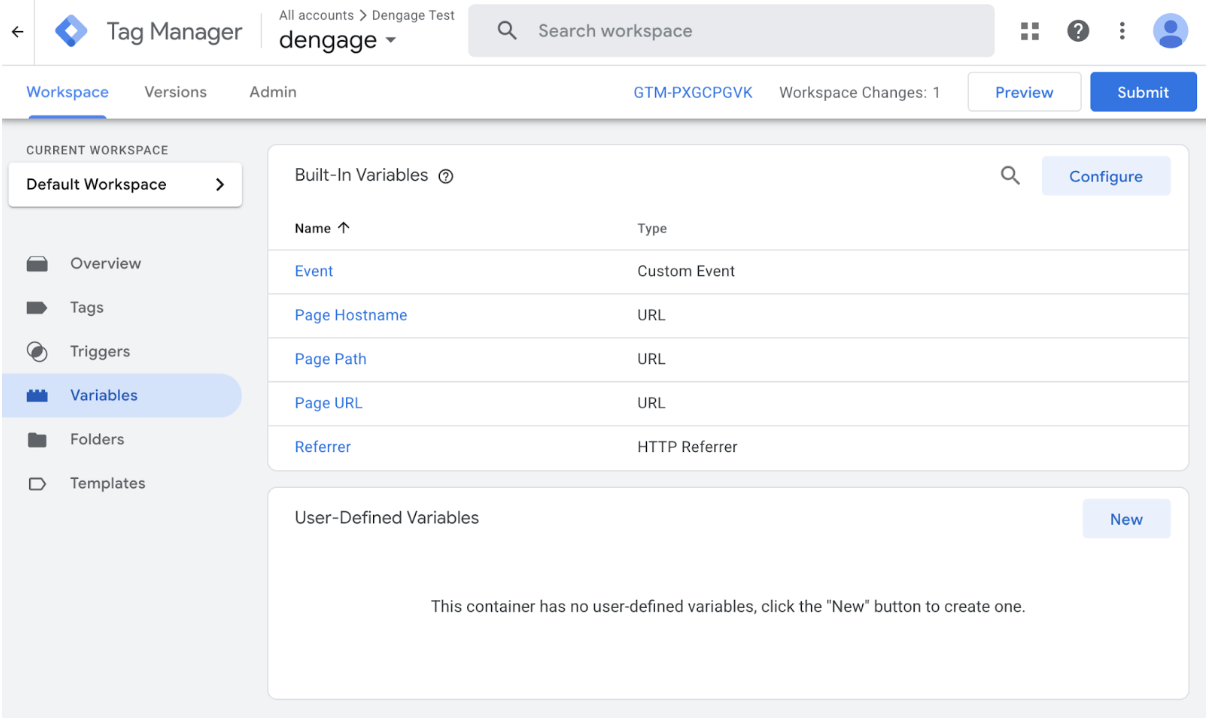Open the user account avatar
The width and height of the screenshot is (1206, 718).
(x=1170, y=31)
